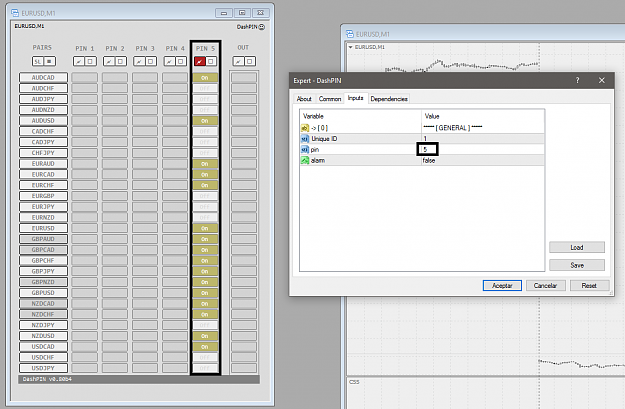Toggle the AUDCHF PIN 5 Off switch
Viewport: 625px width, 409px height.
click(x=205, y=88)
